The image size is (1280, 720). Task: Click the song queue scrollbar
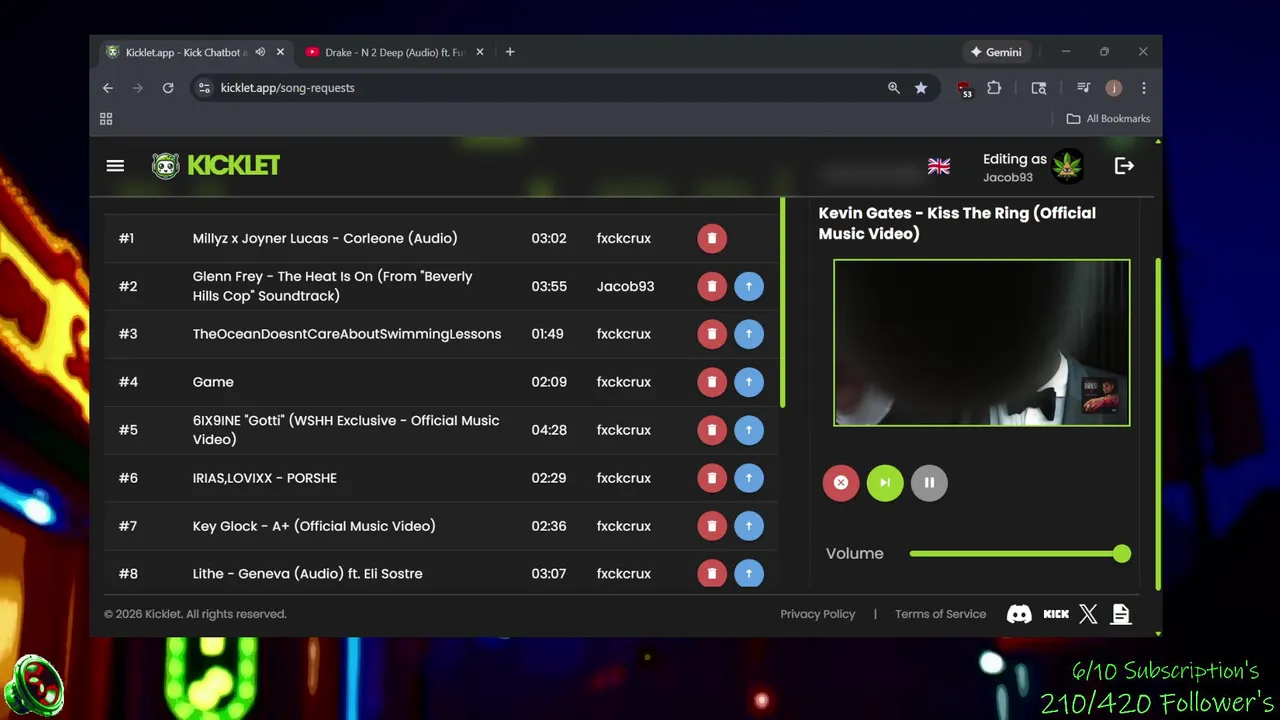[x=783, y=303]
